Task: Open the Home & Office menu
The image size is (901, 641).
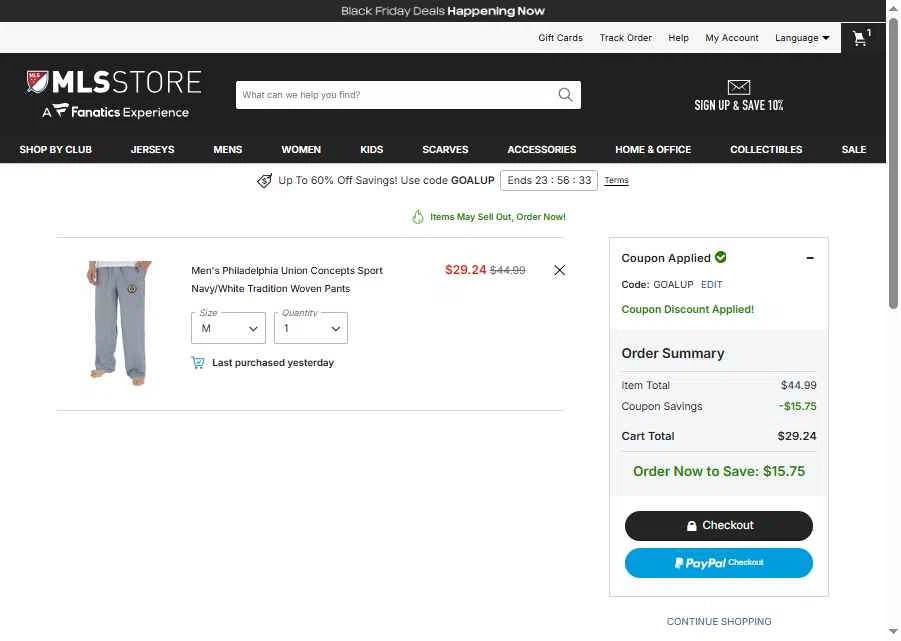Action: click(x=653, y=149)
